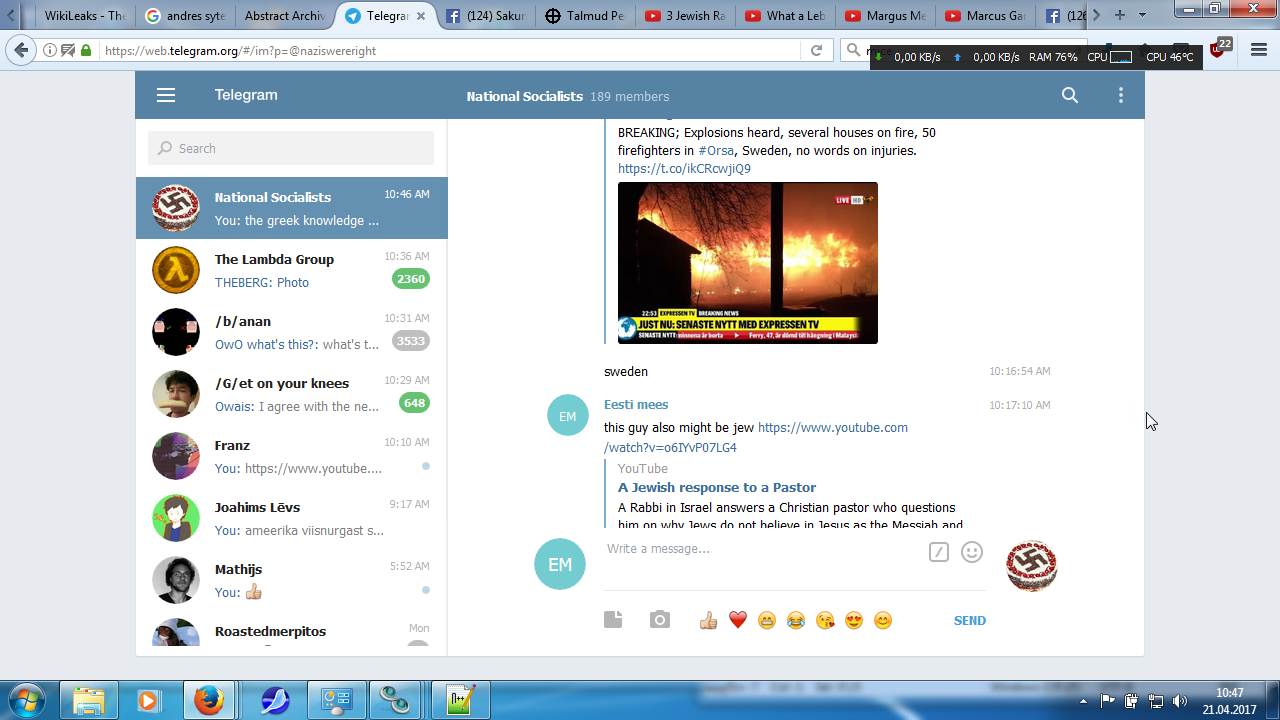Click the attach file icon
1280x720 pixels.
pos(613,620)
